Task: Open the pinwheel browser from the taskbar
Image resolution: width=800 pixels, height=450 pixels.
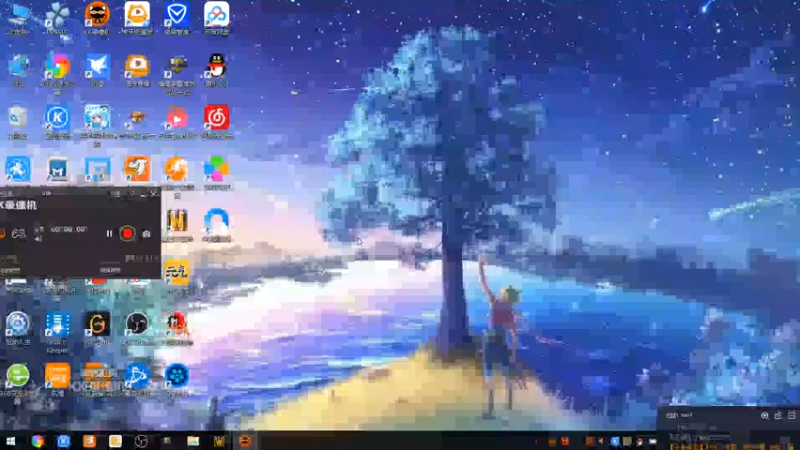Action: pos(37,441)
